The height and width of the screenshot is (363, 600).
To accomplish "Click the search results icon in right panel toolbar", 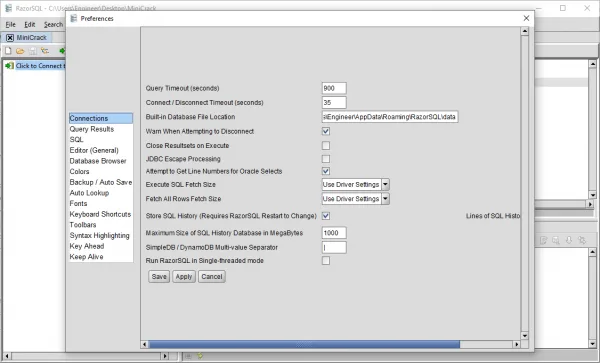I will pos(556,240).
